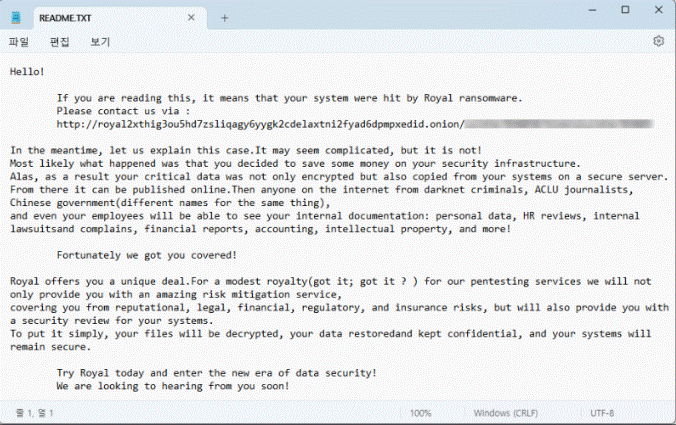Place cursor on 'Fortunately we got you covered!'
The height and width of the screenshot is (425, 676).
coord(147,255)
